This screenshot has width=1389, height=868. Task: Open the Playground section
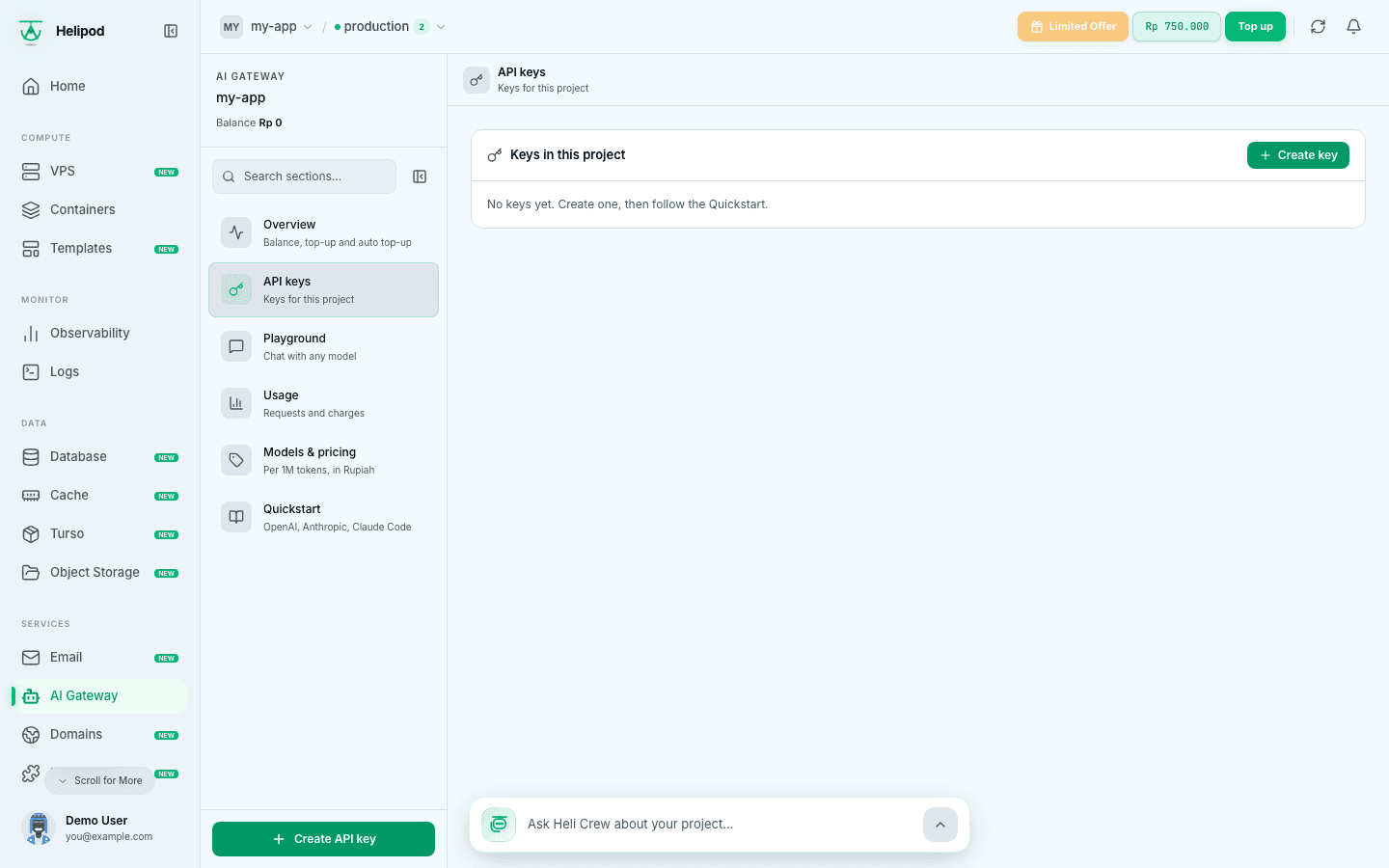point(323,347)
